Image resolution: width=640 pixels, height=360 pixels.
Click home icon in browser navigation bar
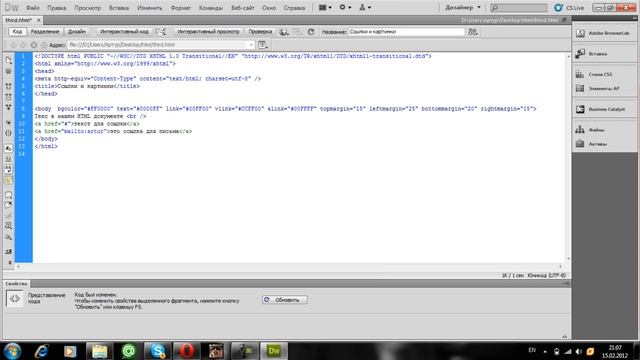point(44,45)
